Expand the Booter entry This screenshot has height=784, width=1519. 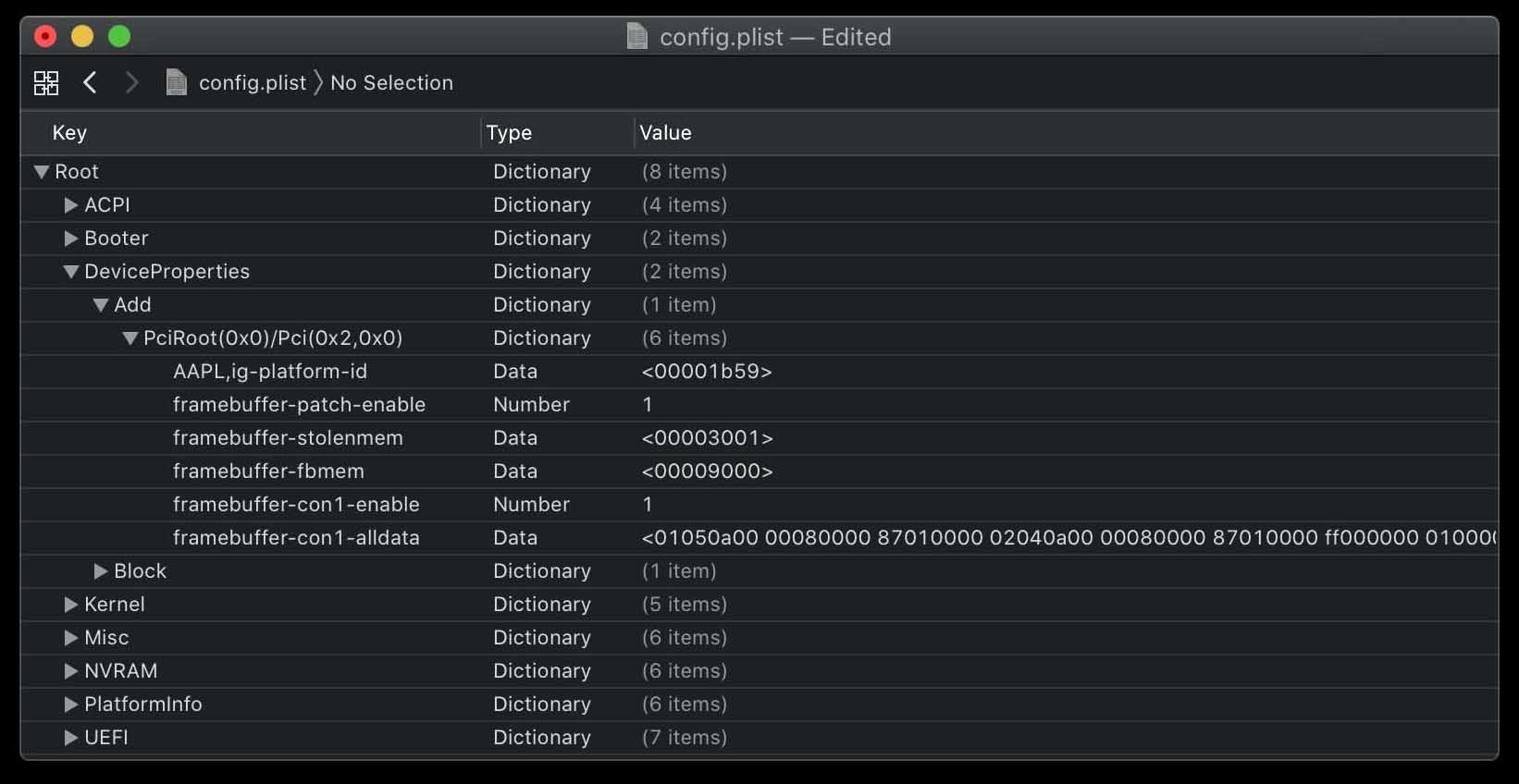click(71, 239)
